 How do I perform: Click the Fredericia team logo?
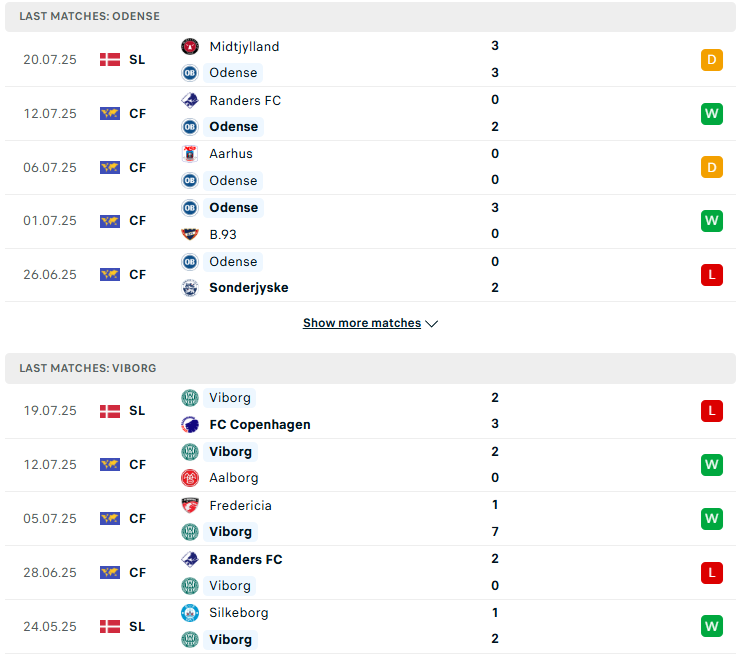tap(190, 506)
